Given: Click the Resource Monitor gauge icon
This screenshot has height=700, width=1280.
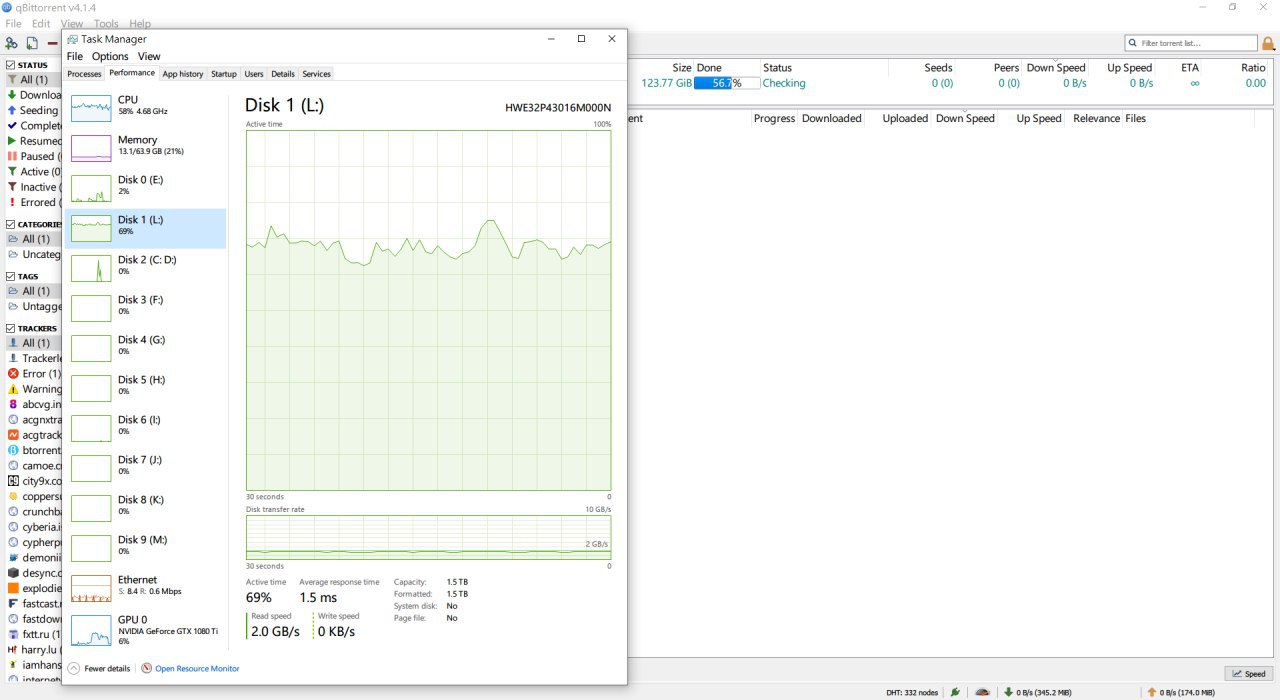Looking at the screenshot, I should 147,668.
